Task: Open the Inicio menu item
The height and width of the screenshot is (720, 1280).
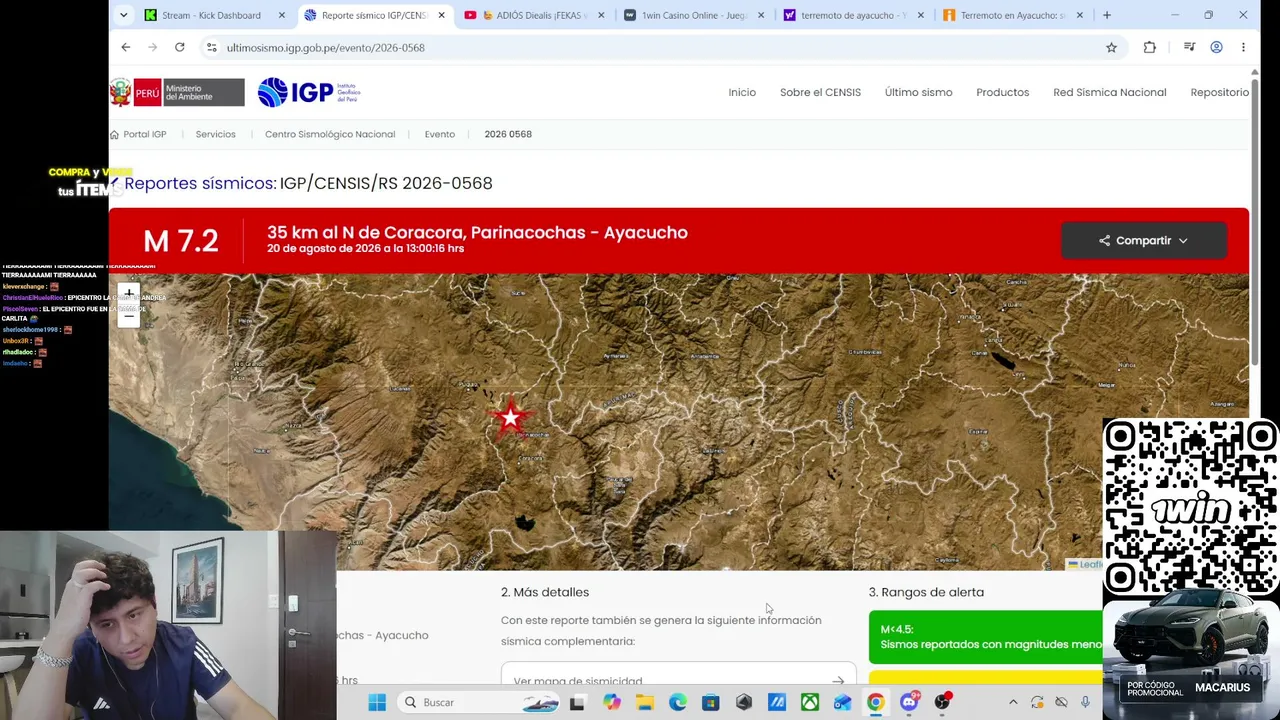Action: click(x=742, y=92)
